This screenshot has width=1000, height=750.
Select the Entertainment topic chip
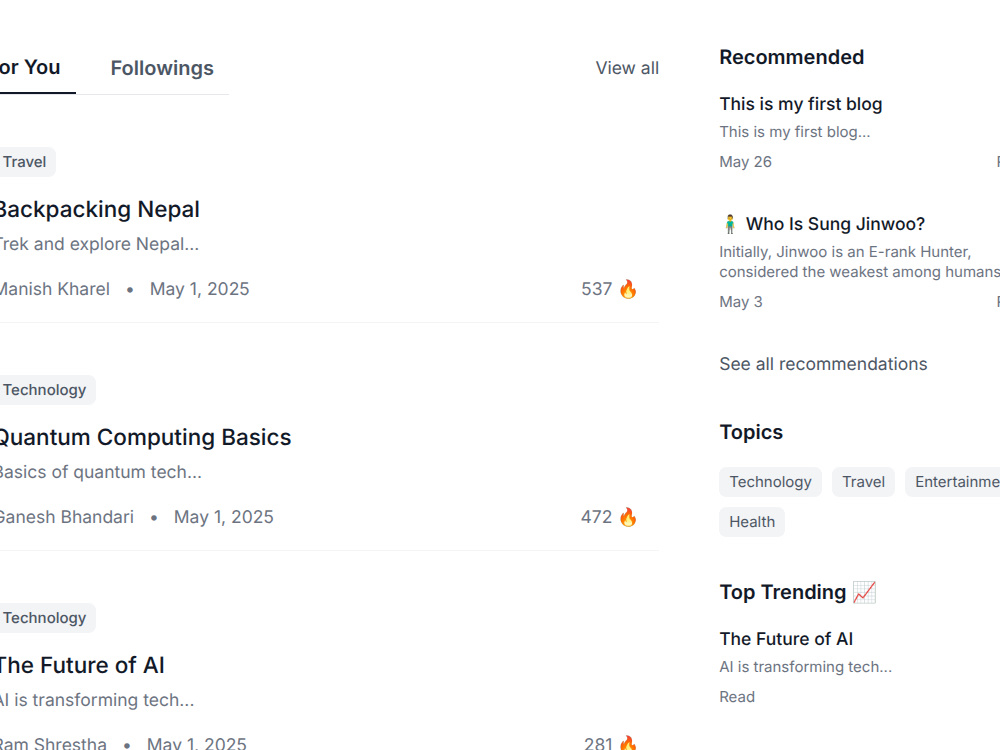click(x=953, y=482)
